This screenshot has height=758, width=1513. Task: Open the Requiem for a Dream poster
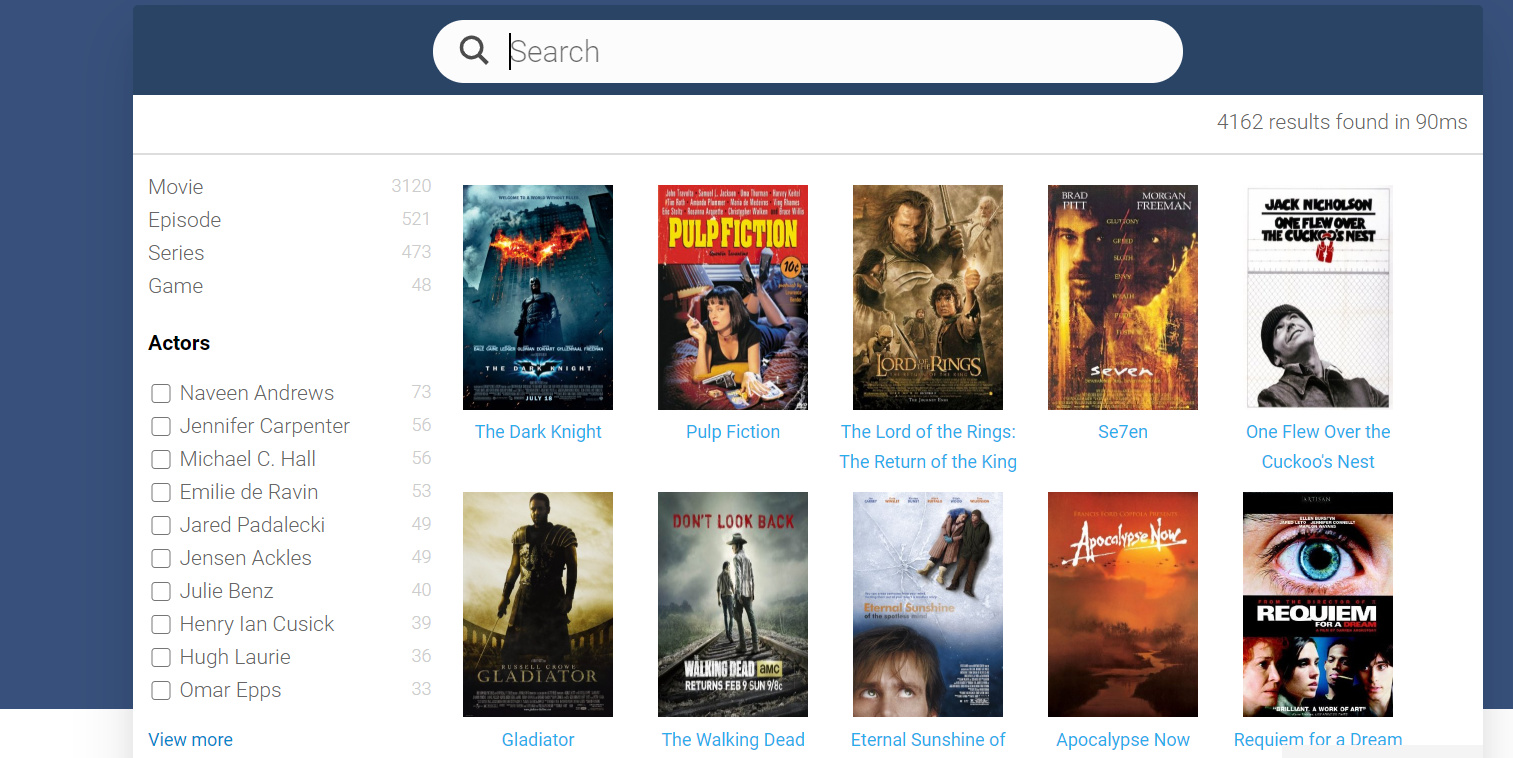pos(1318,604)
